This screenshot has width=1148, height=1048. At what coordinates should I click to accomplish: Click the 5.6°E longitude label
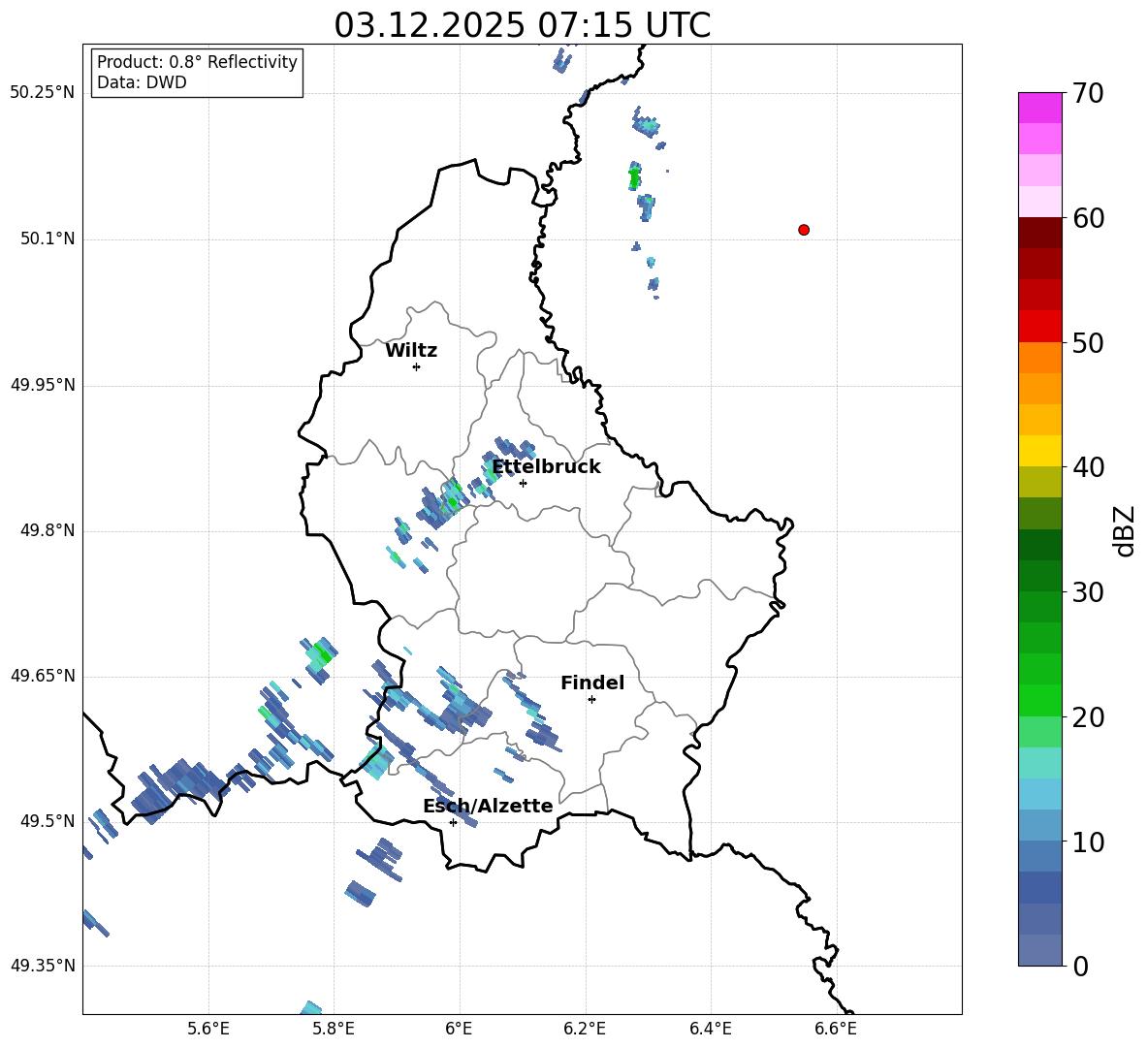(x=208, y=1029)
